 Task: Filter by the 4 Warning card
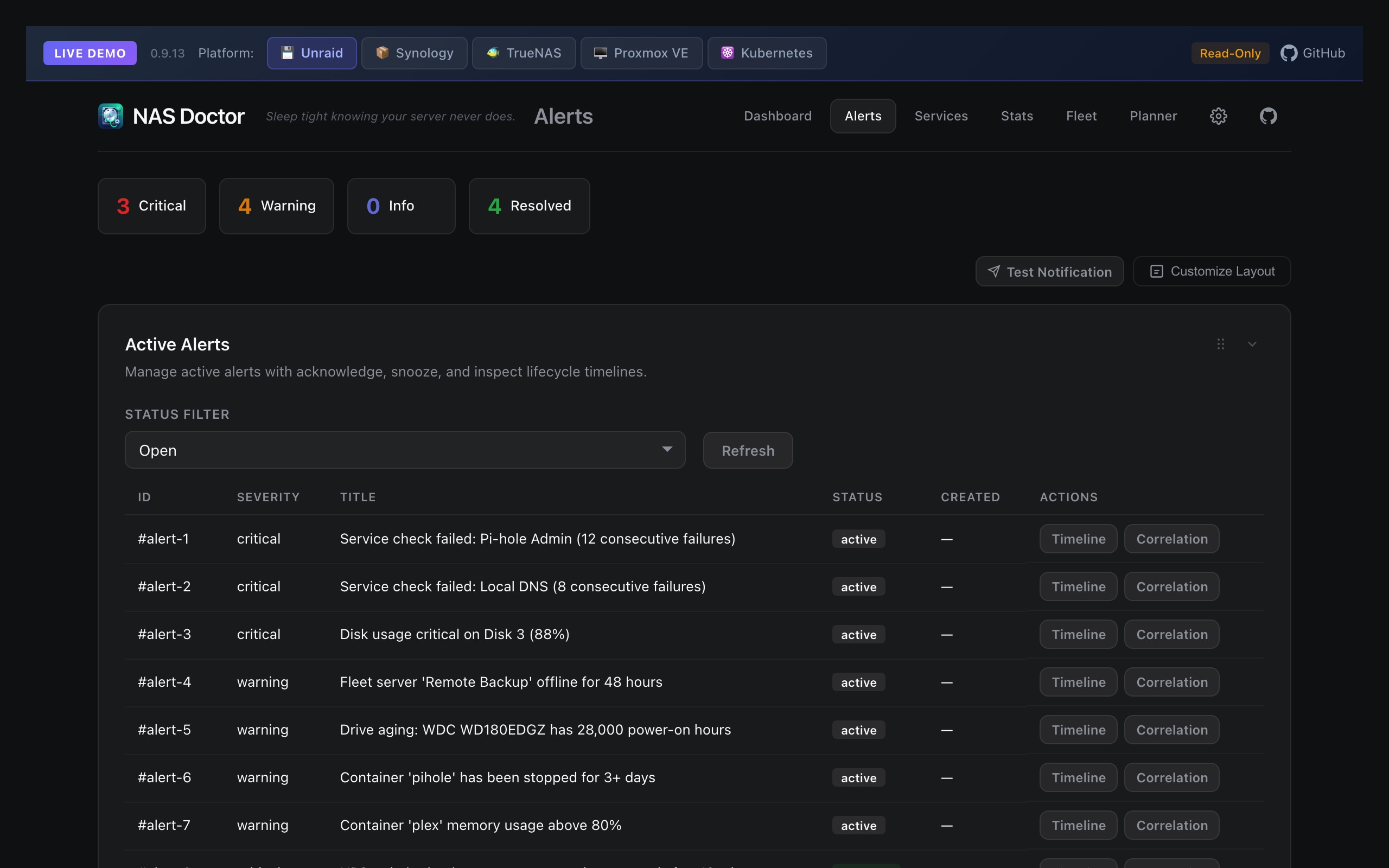point(277,206)
